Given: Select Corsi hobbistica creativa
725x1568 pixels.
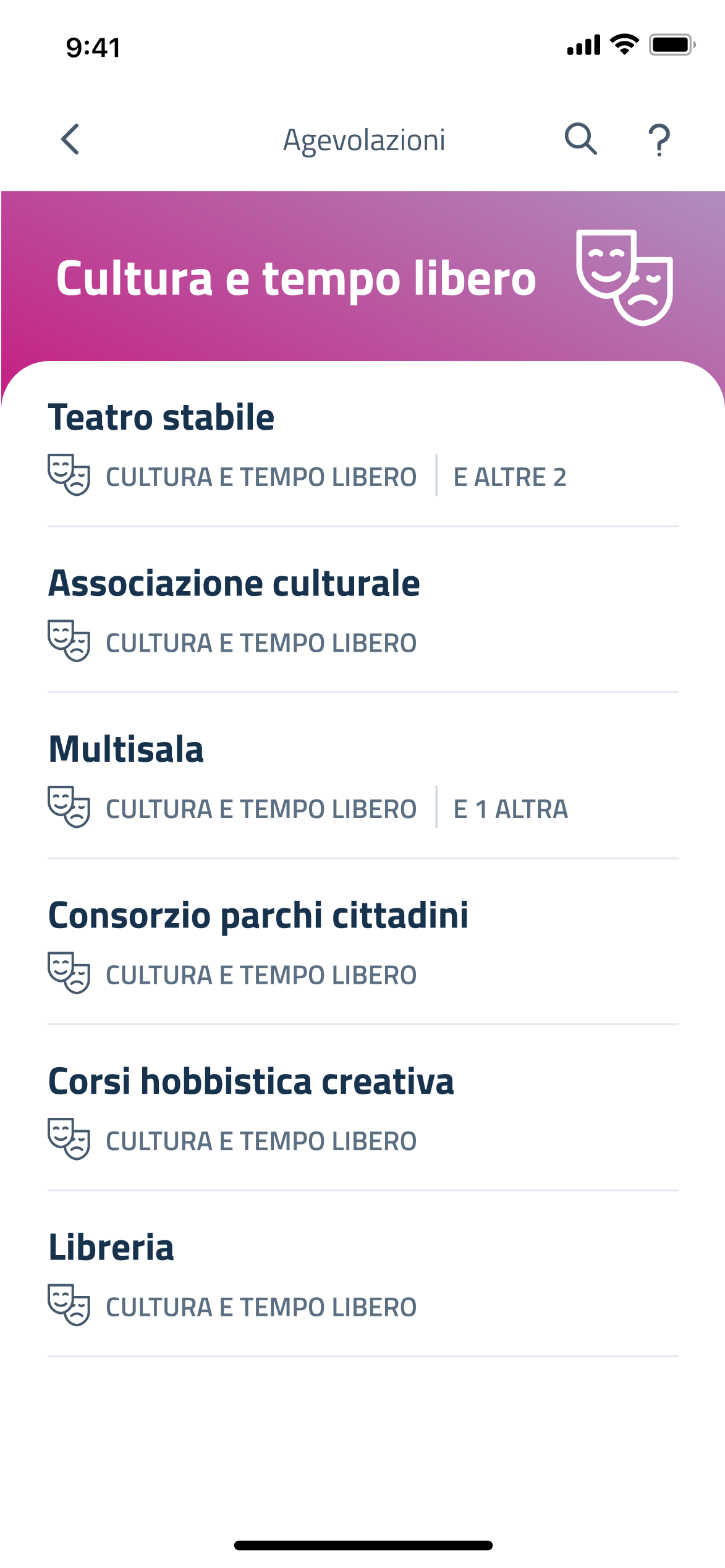Looking at the screenshot, I should click(x=251, y=1081).
